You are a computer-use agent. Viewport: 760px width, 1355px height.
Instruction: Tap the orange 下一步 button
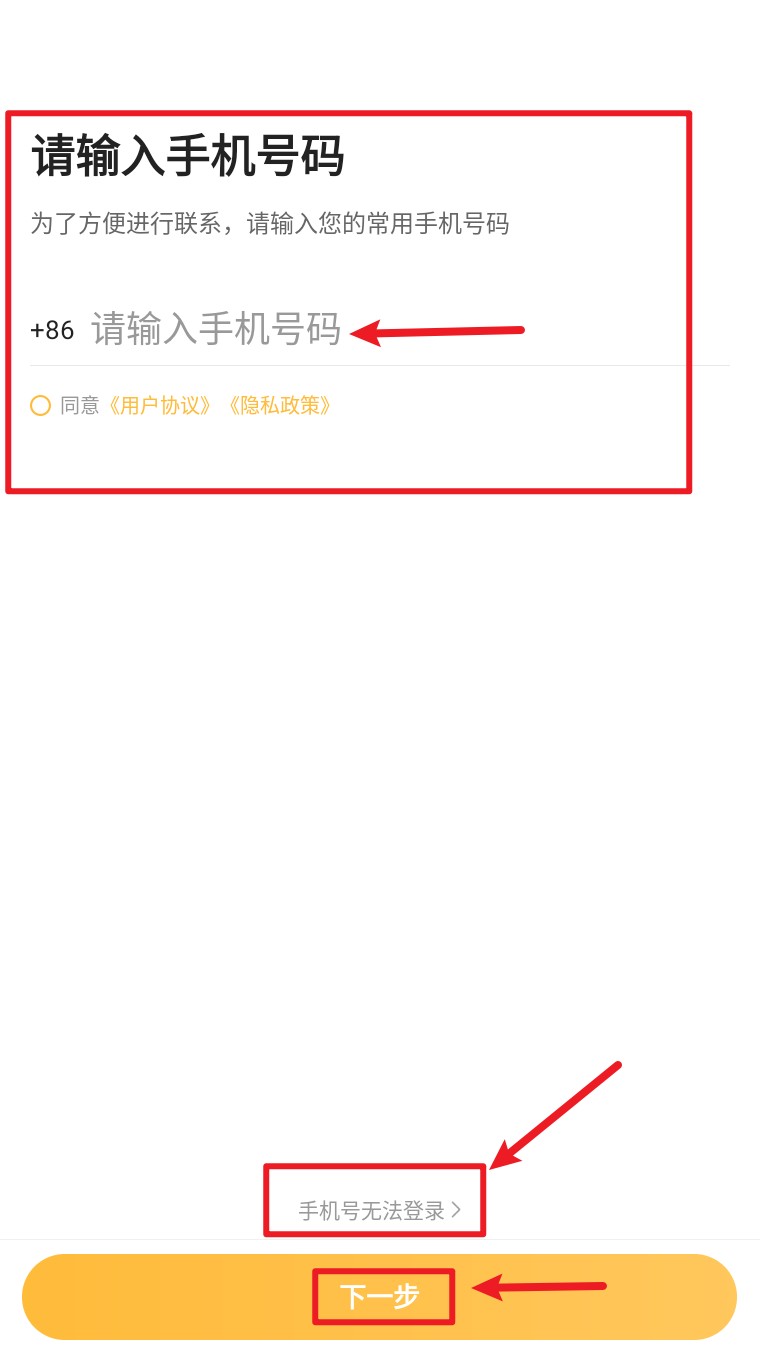pyautogui.click(x=379, y=1297)
